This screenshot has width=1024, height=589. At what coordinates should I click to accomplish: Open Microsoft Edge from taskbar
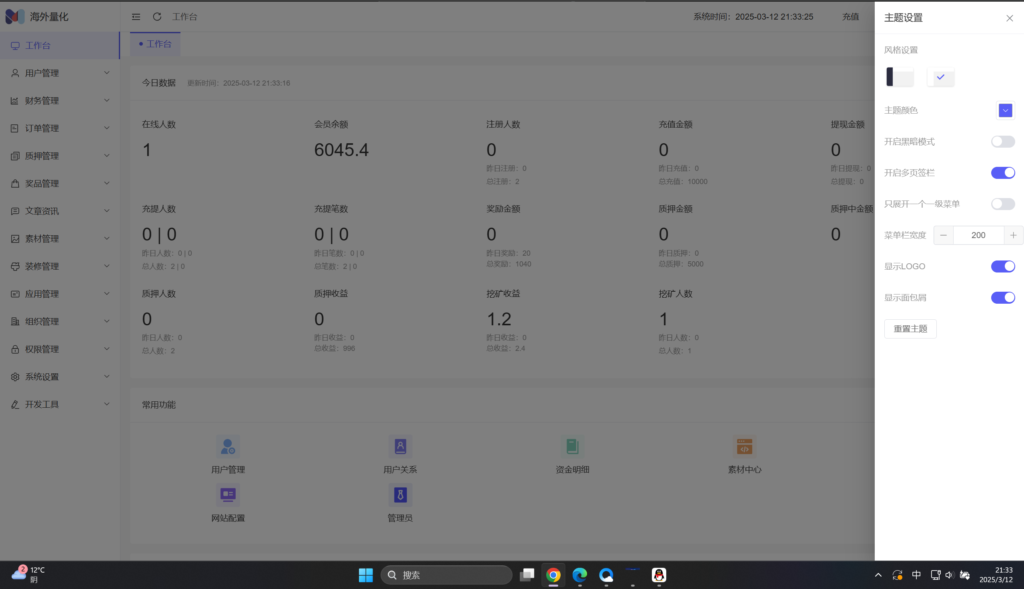[x=579, y=575]
